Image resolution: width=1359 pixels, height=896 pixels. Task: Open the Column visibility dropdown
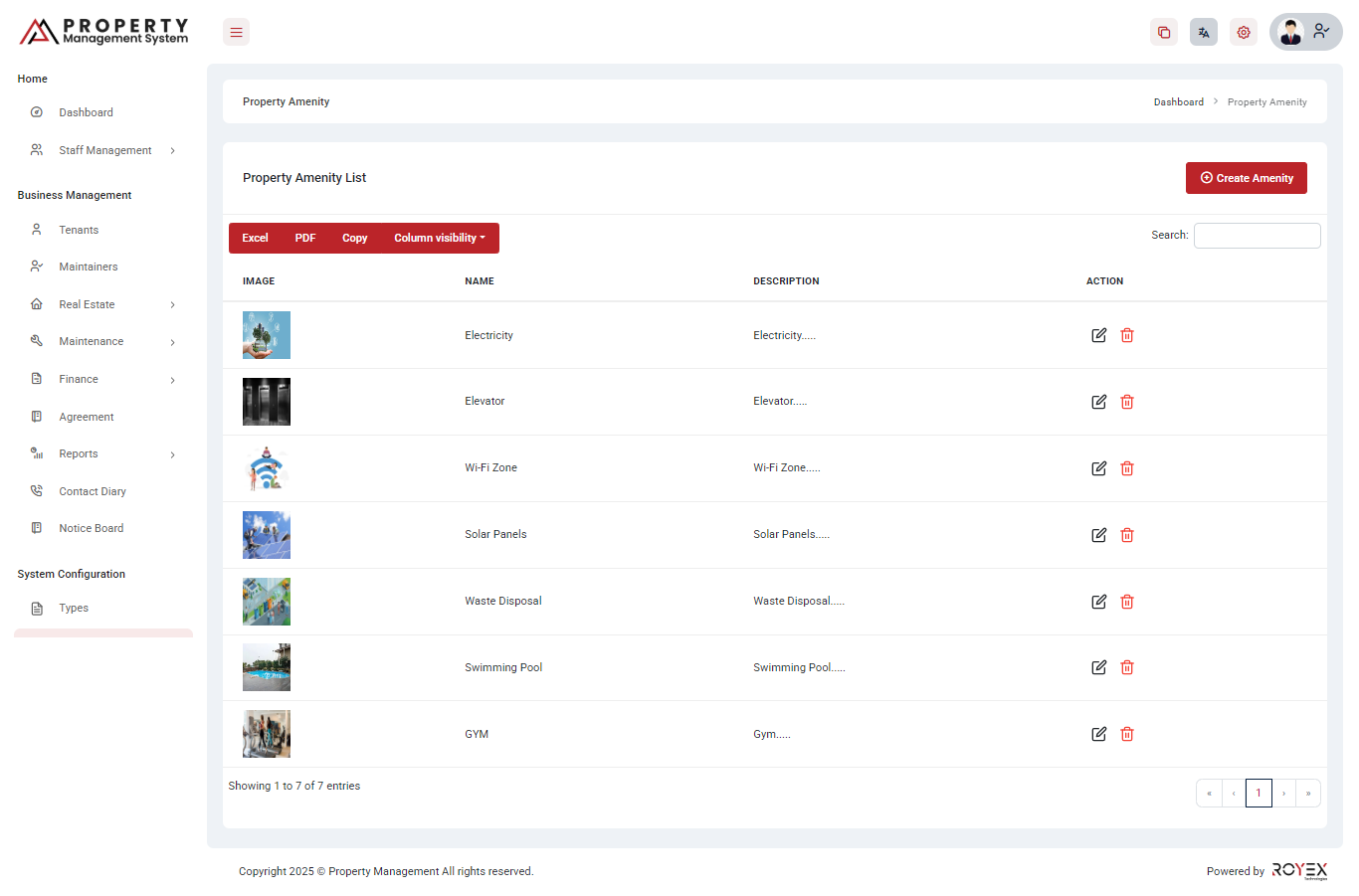tap(440, 238)
